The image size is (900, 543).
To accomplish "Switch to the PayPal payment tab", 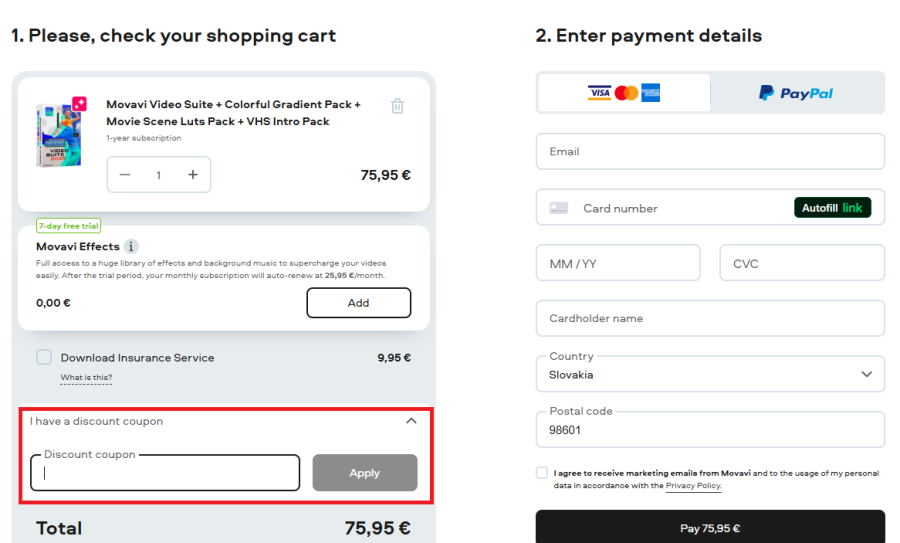I will tap(796, 93).
